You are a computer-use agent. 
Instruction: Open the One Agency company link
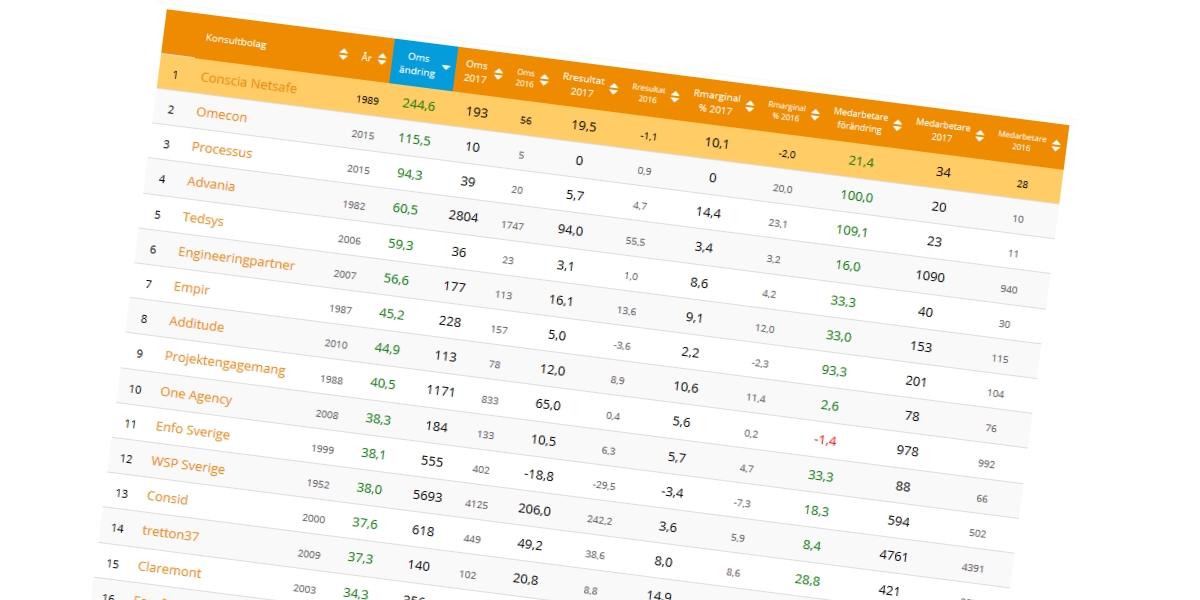pos(196,394)
